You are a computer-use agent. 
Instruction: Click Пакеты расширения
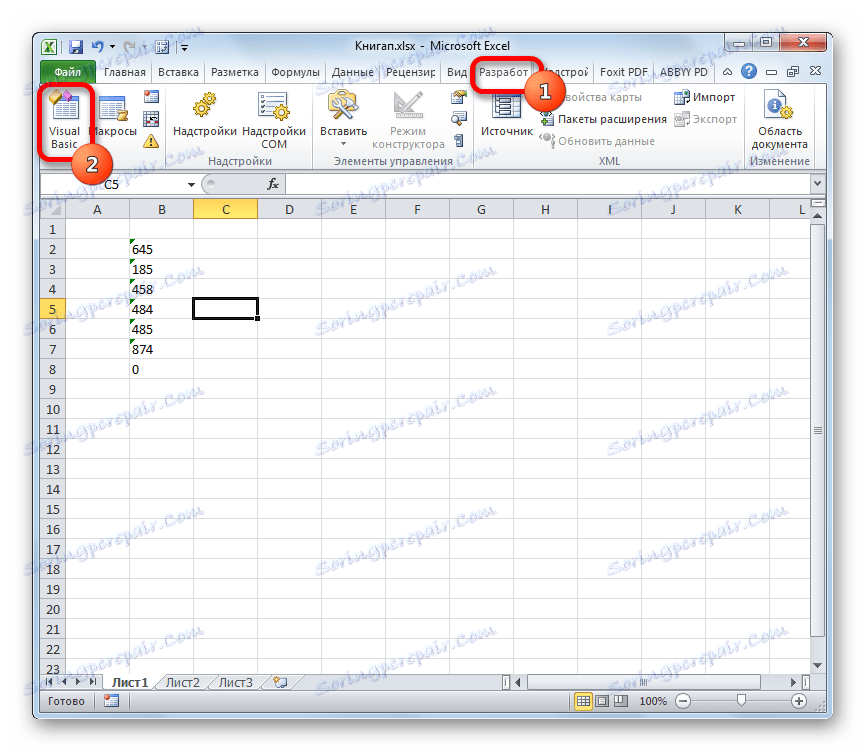[x=604, y=119]
